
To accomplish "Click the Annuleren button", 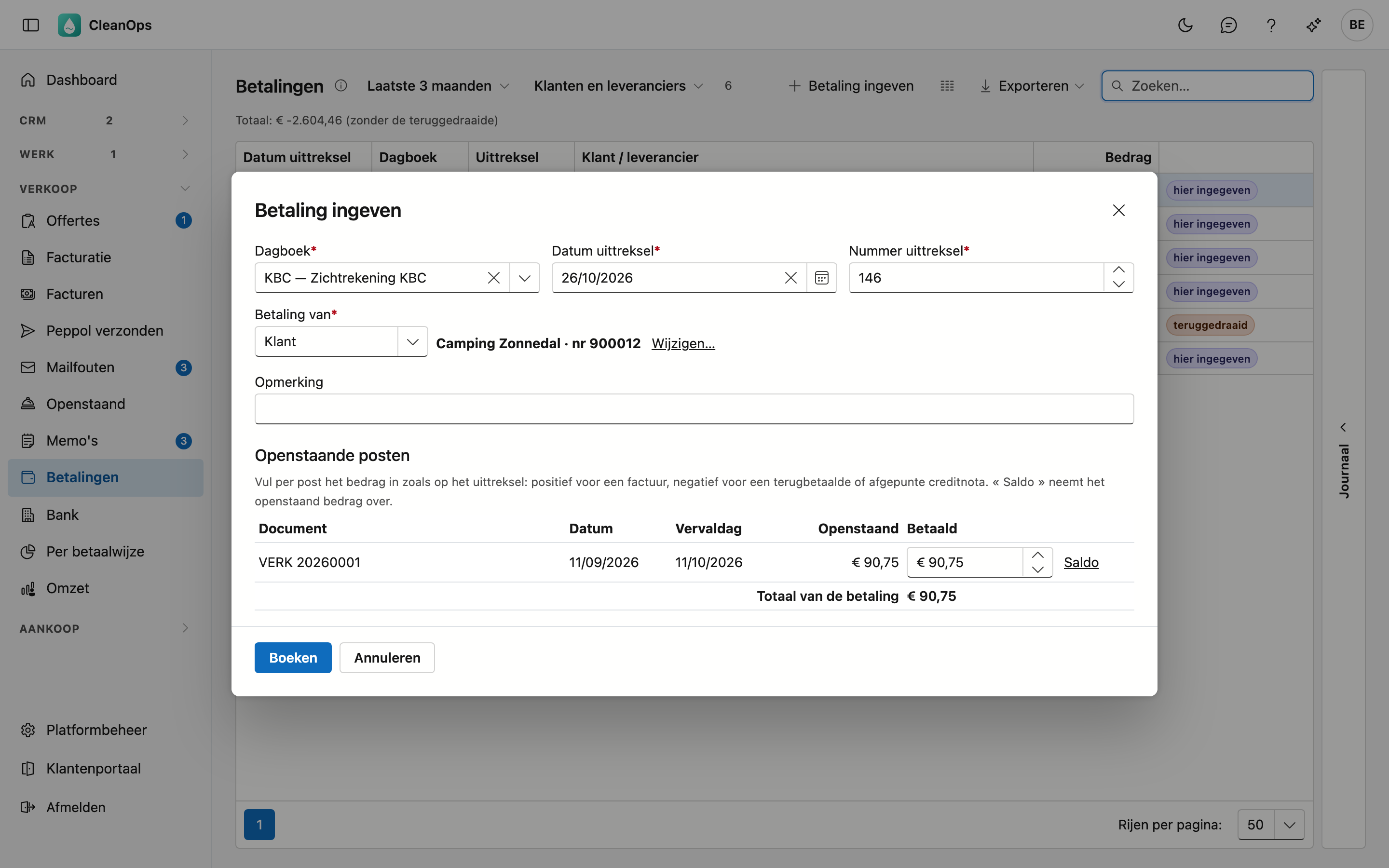I will (x=387, y=657).
